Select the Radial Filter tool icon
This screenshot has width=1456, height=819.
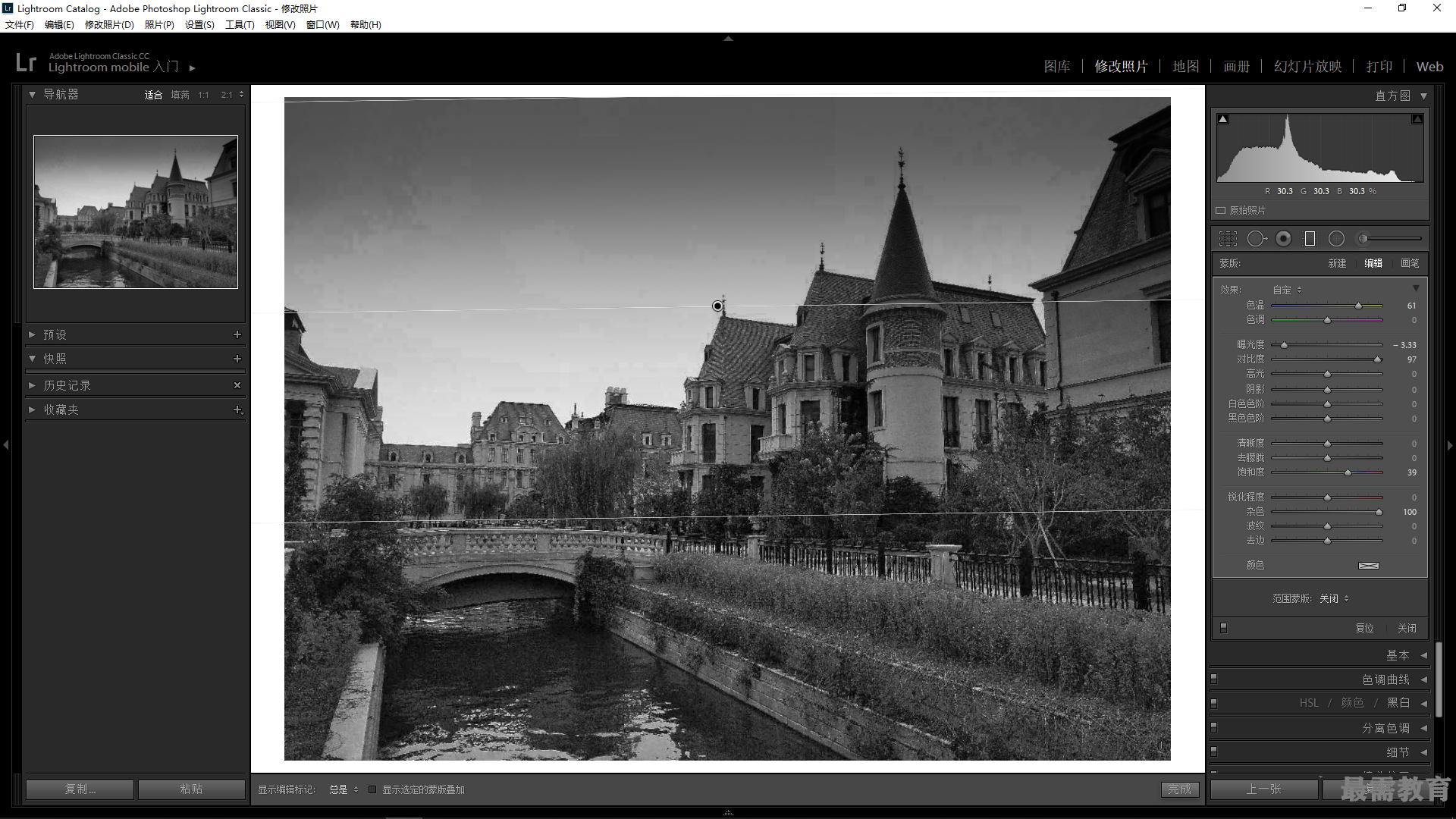click(1336, 239)
